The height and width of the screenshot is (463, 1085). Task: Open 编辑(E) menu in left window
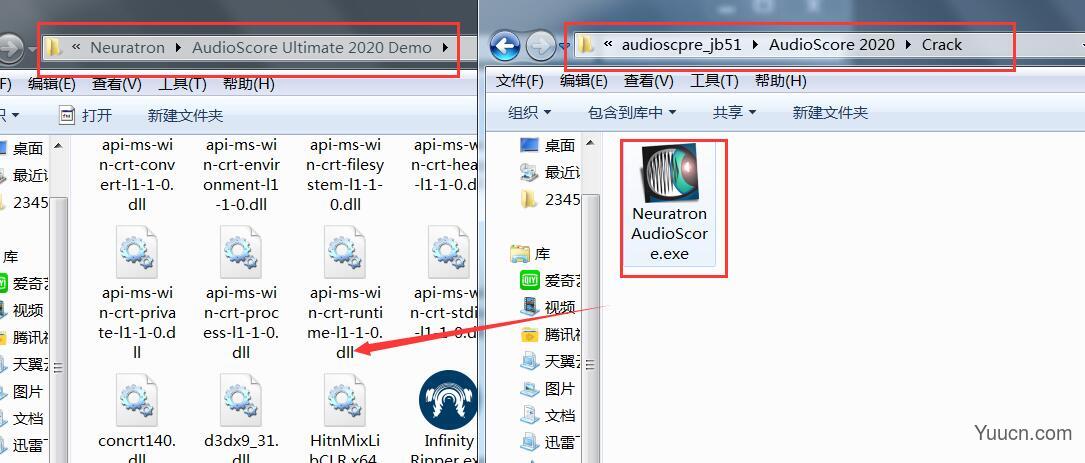52,84
